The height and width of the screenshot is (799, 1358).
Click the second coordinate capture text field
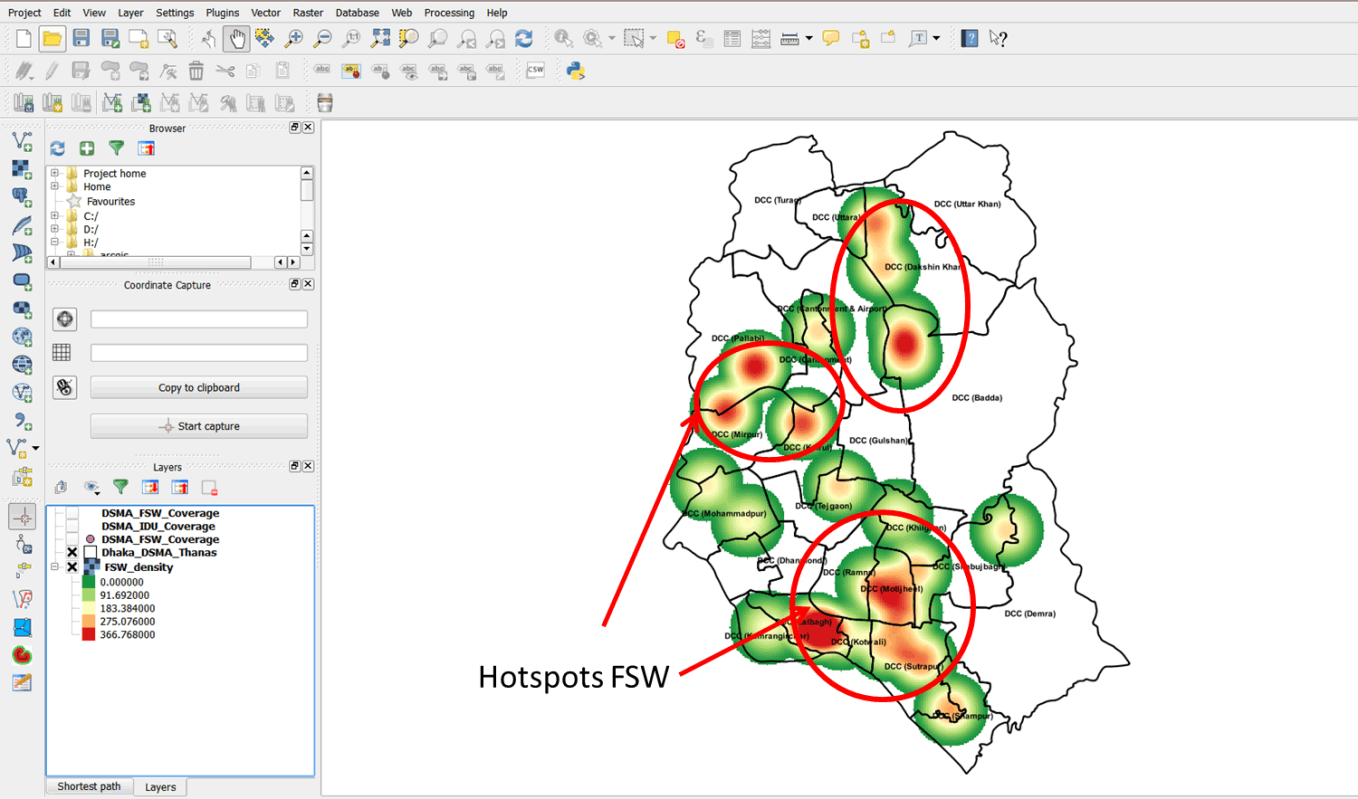coord(199,353)
